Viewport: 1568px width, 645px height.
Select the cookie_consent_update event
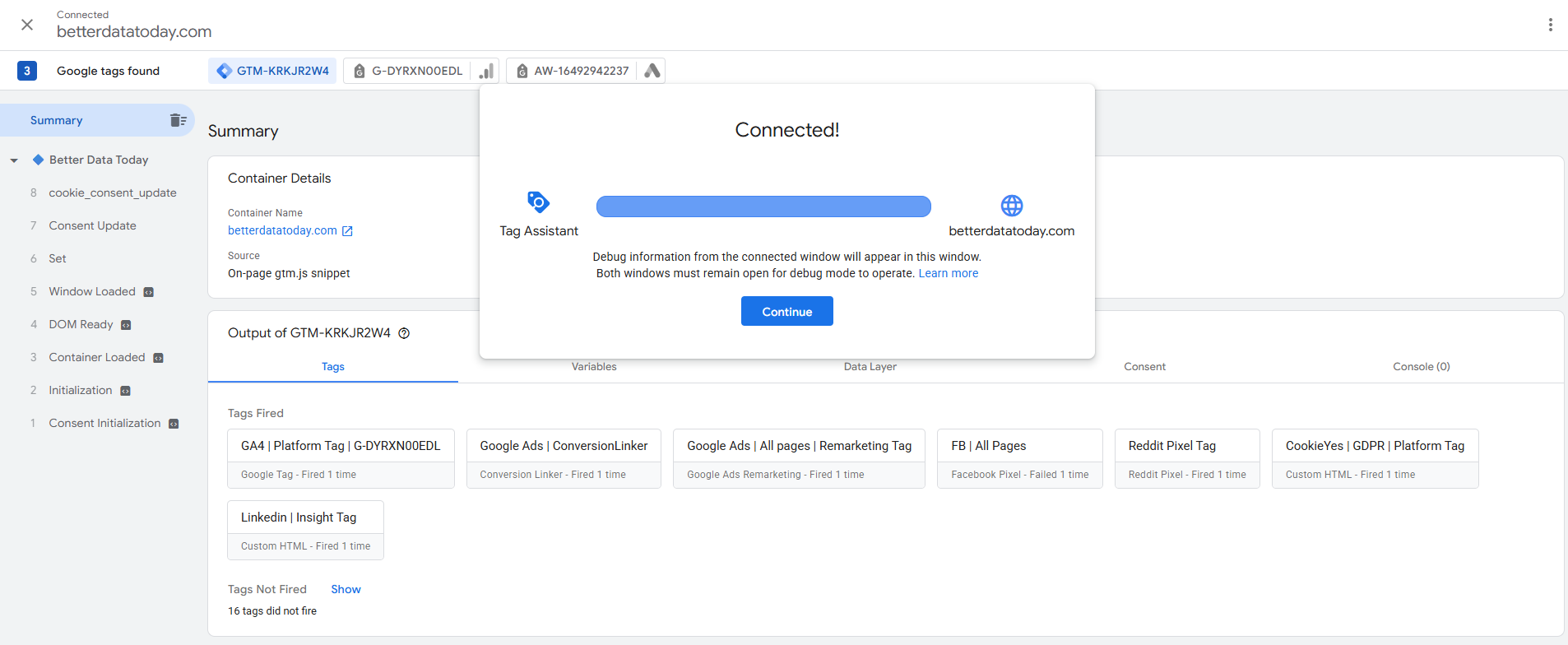113,193
